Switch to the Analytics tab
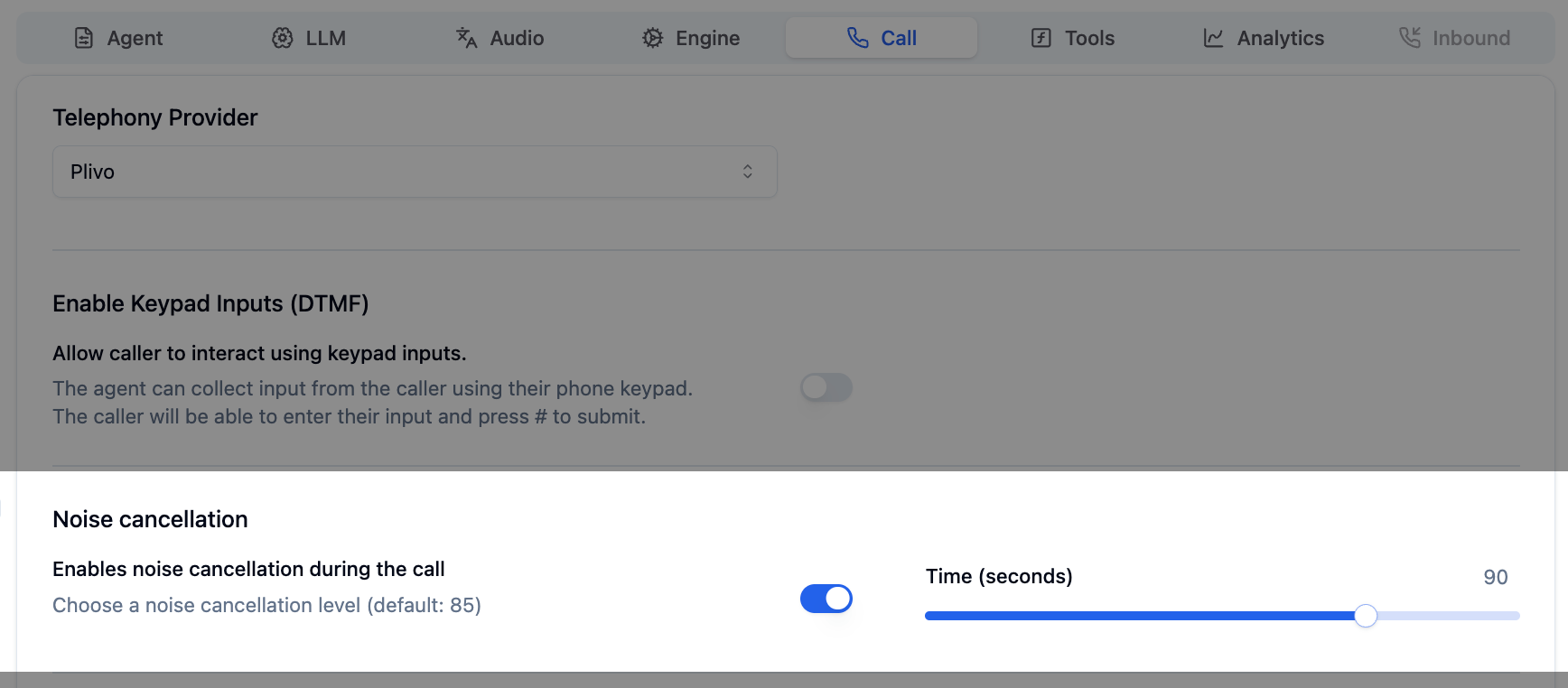Image resolution: width=1568 pixels, height=688 pixels. tap(1263, 38)
